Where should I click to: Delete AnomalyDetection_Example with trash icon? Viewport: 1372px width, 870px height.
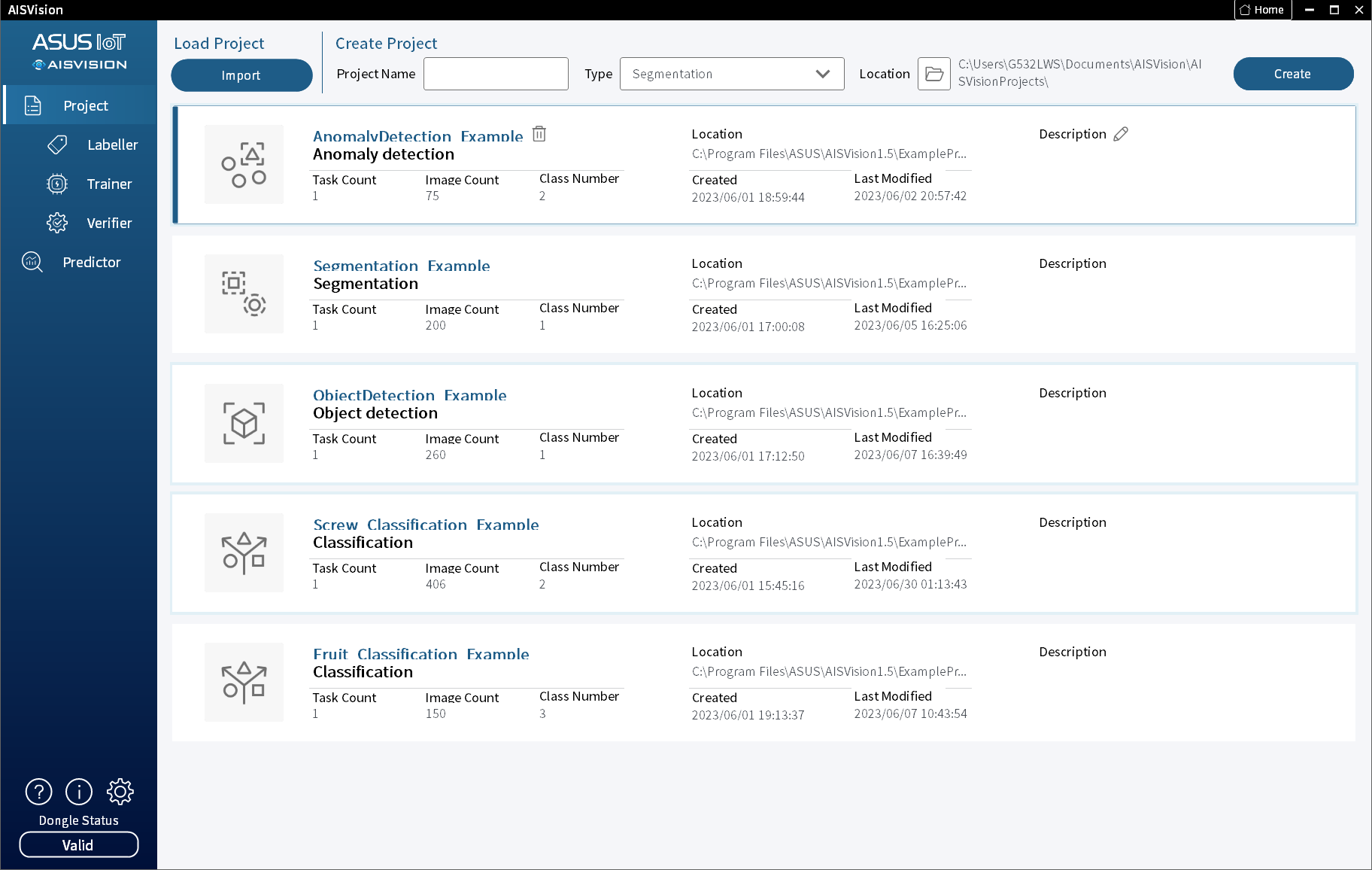[x=539, y=134]
